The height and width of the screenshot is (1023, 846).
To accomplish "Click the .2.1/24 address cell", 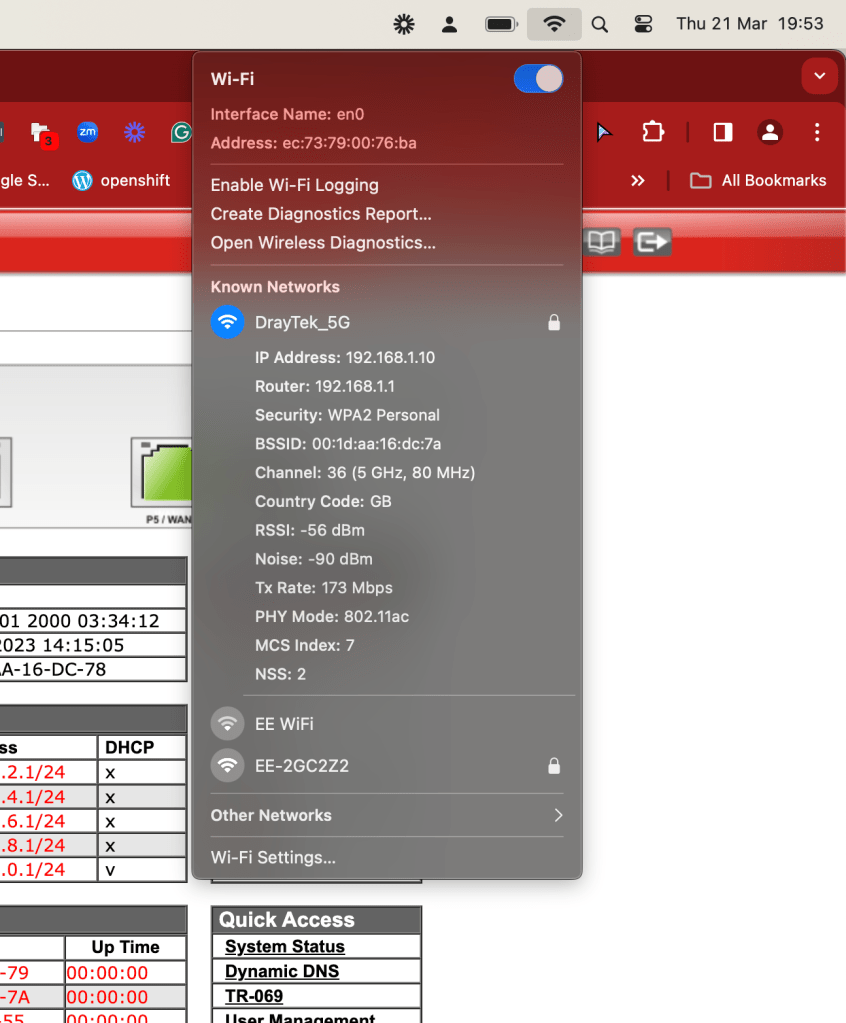I will [x=48, y=772].
